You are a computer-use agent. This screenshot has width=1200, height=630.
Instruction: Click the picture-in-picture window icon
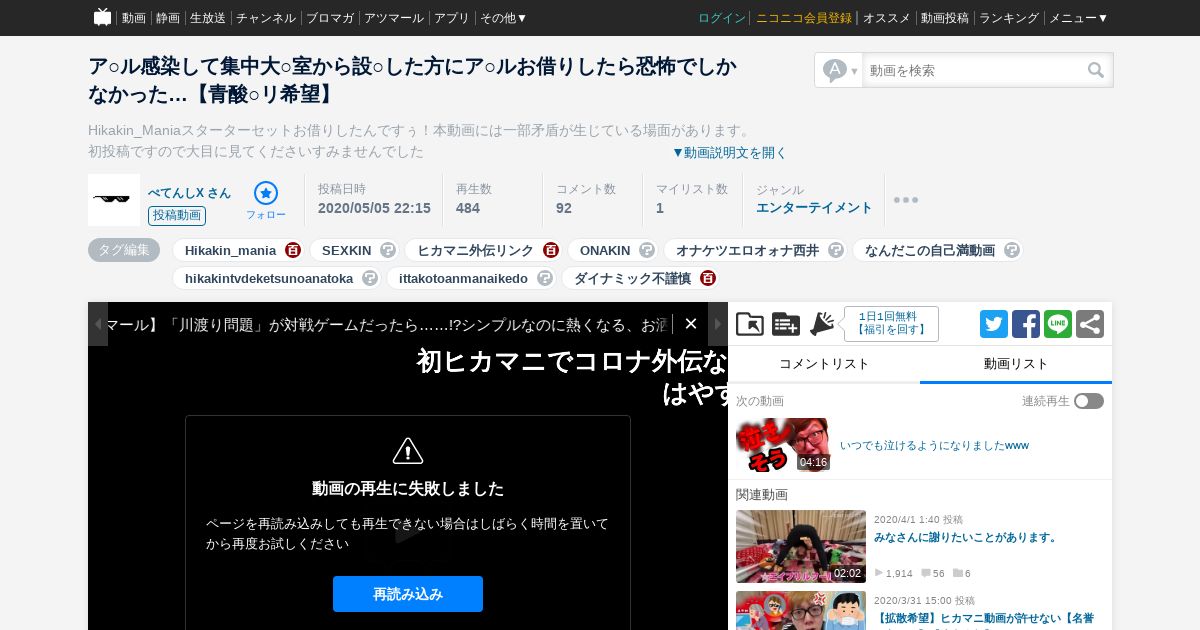tap(750, 324)
